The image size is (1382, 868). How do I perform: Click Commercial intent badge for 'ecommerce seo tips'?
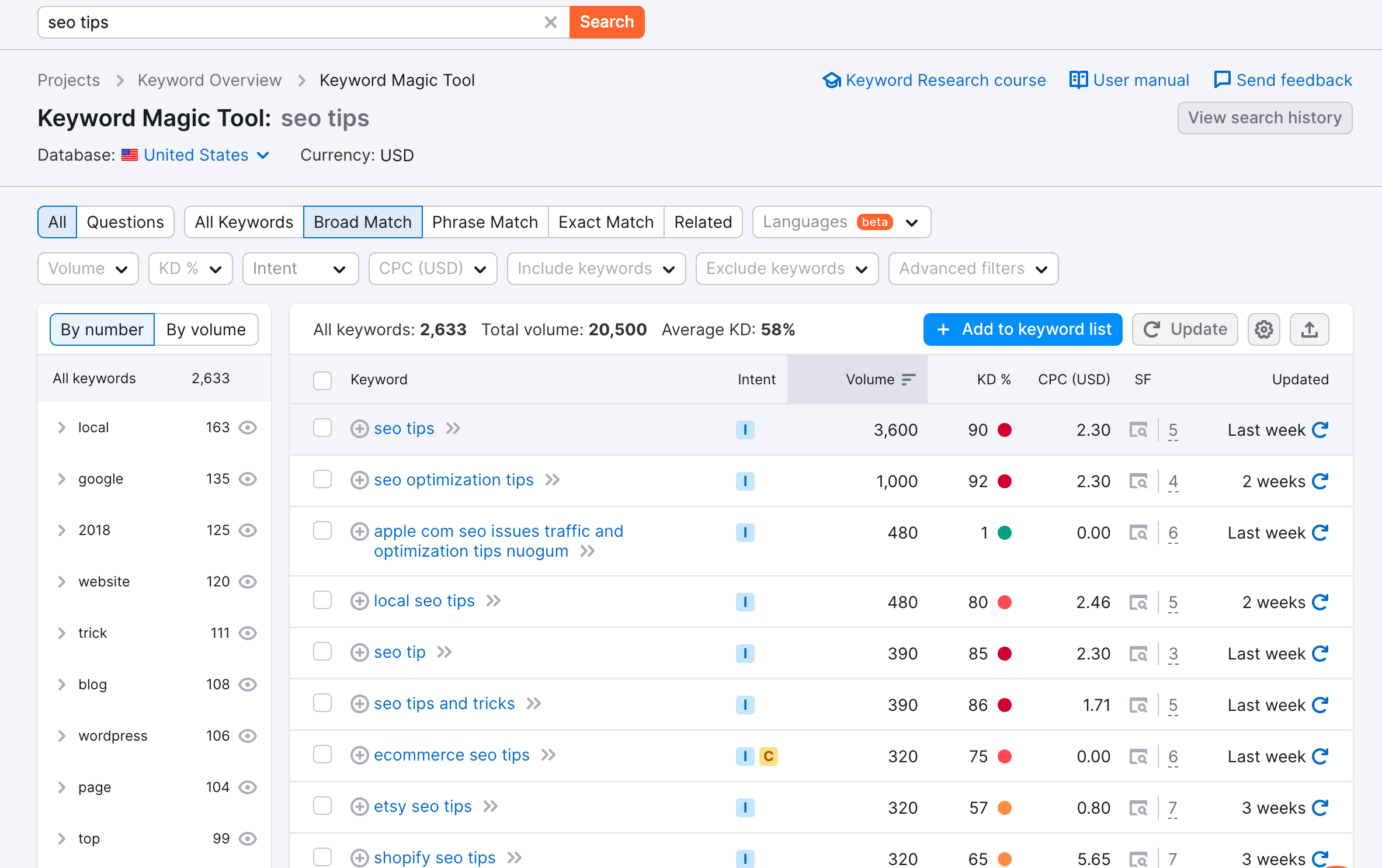tap(769, 756)
